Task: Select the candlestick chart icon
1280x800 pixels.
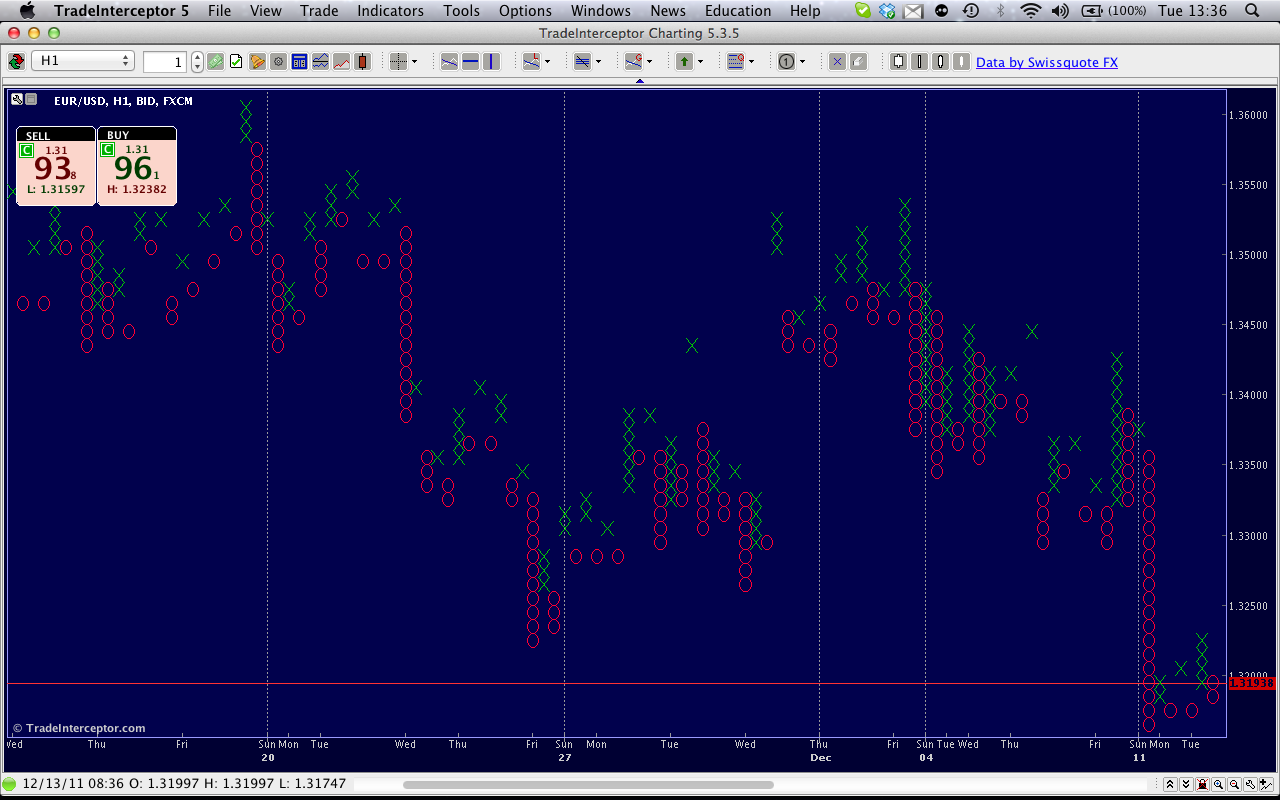Action: 362,62
